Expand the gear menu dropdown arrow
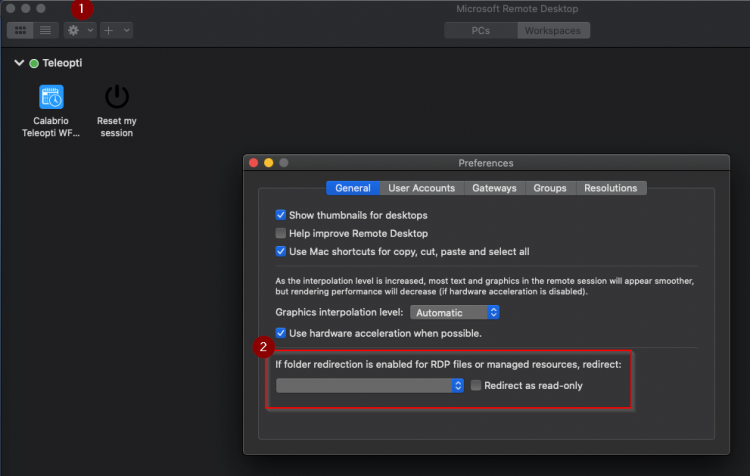 click(90, 31)
